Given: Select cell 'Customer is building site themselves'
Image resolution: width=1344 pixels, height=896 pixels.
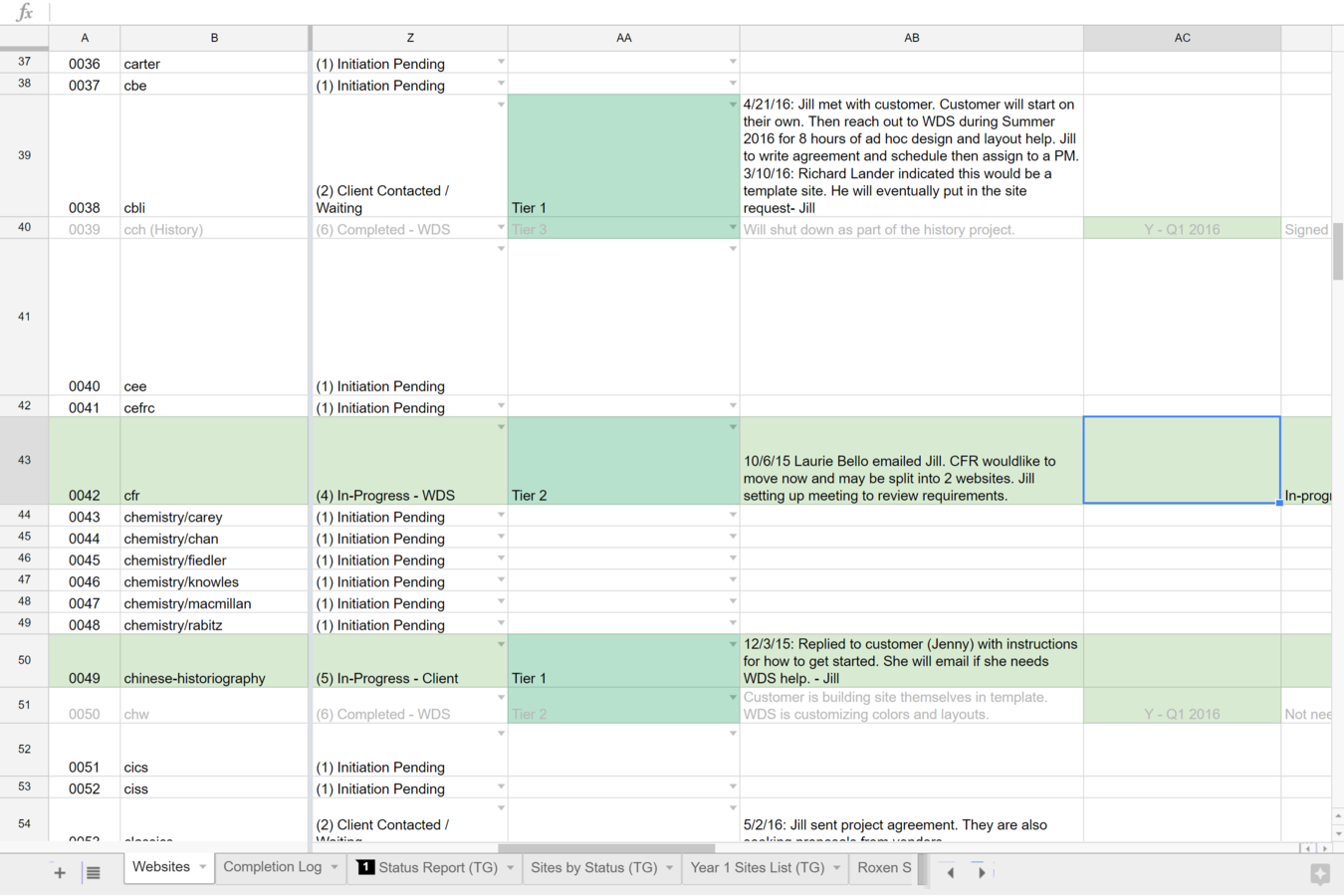Looking at the screenshot, I should pos(912,705).
